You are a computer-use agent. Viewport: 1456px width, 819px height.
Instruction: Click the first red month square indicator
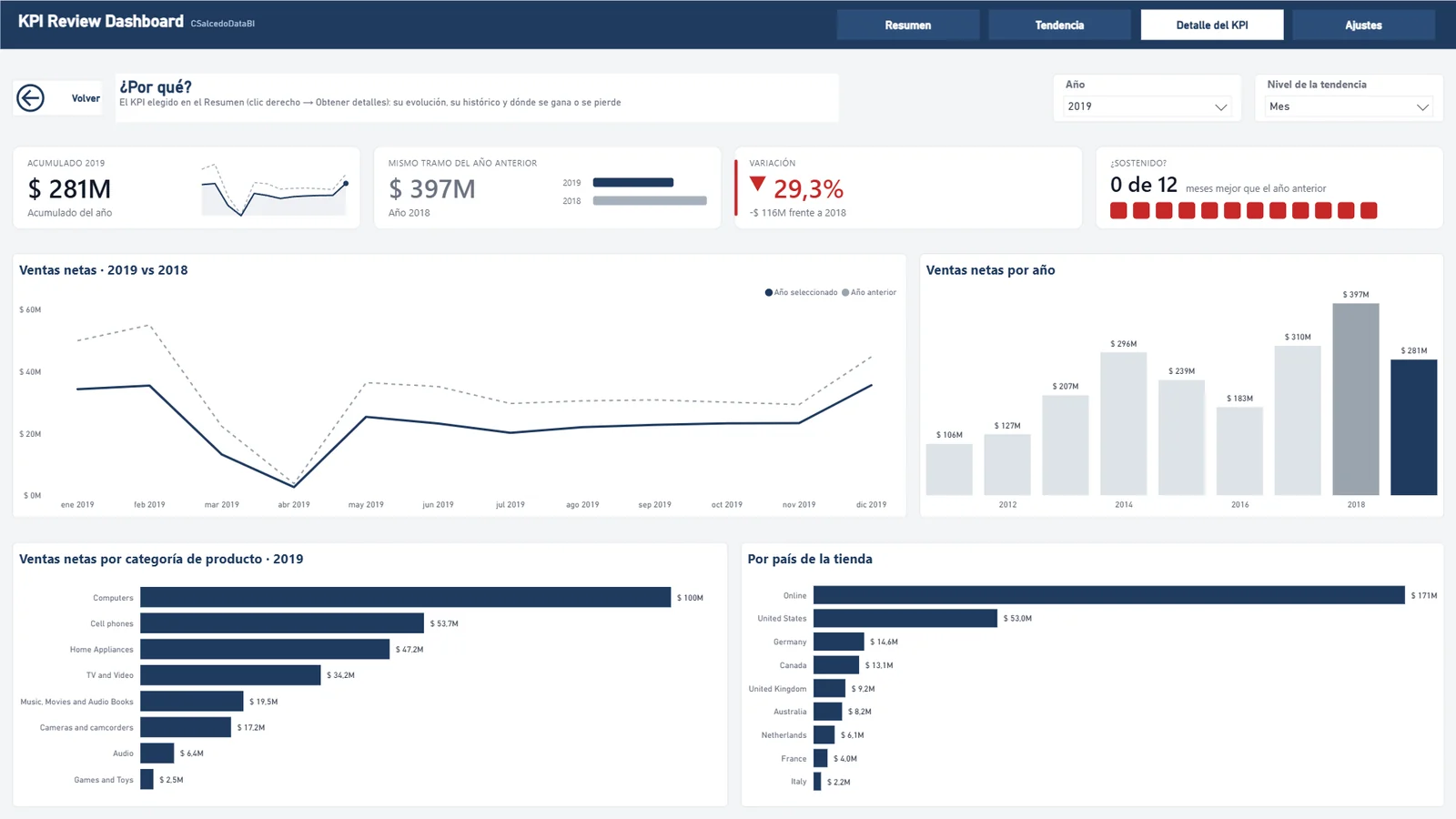[1118, 211]
